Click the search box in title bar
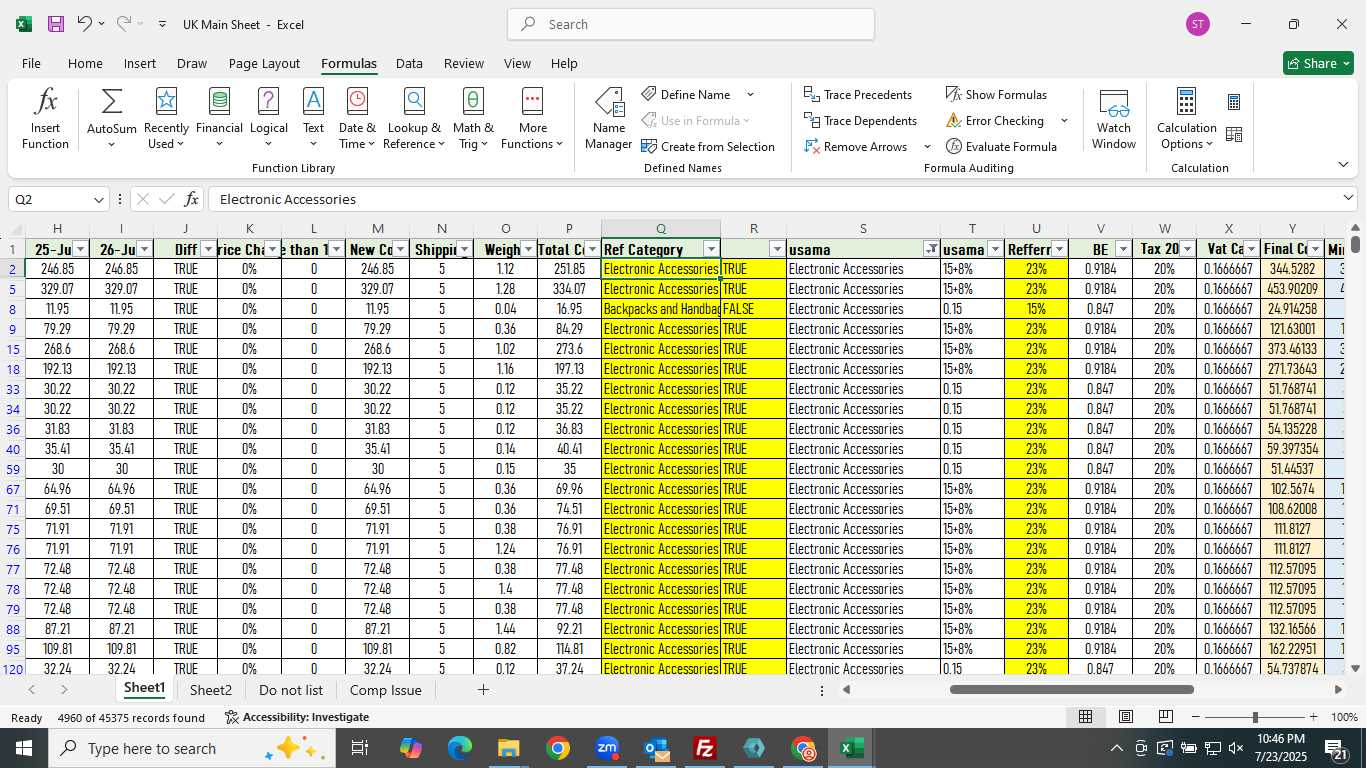 click(691, 24)
